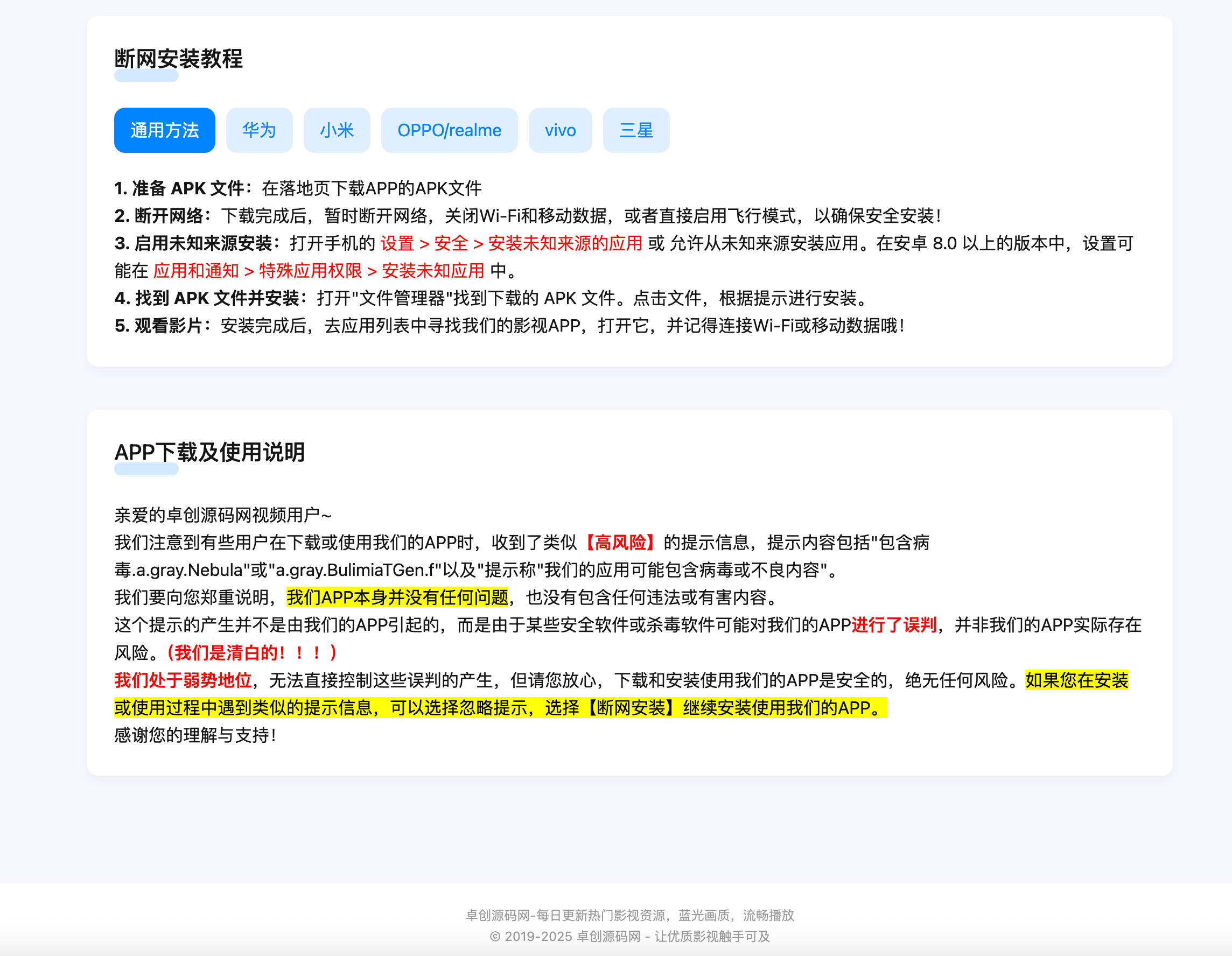Click the greeting 亲爱的卓创源码网视频用户~
The height and width of the screenshot is (956, 1232).
click(223, 515)
